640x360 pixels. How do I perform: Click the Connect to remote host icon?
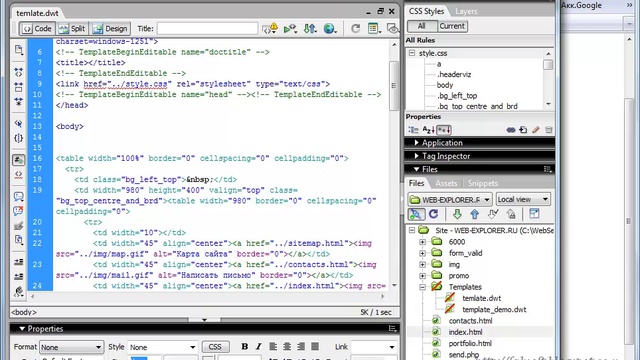click(416, 214)
